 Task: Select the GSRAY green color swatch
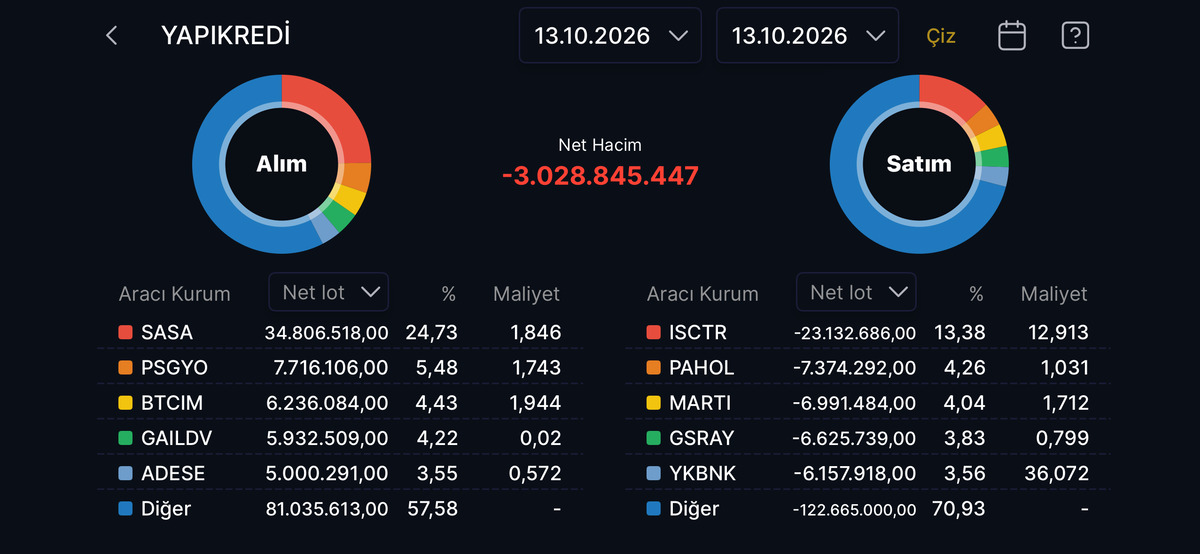click(x=653, y=438)
